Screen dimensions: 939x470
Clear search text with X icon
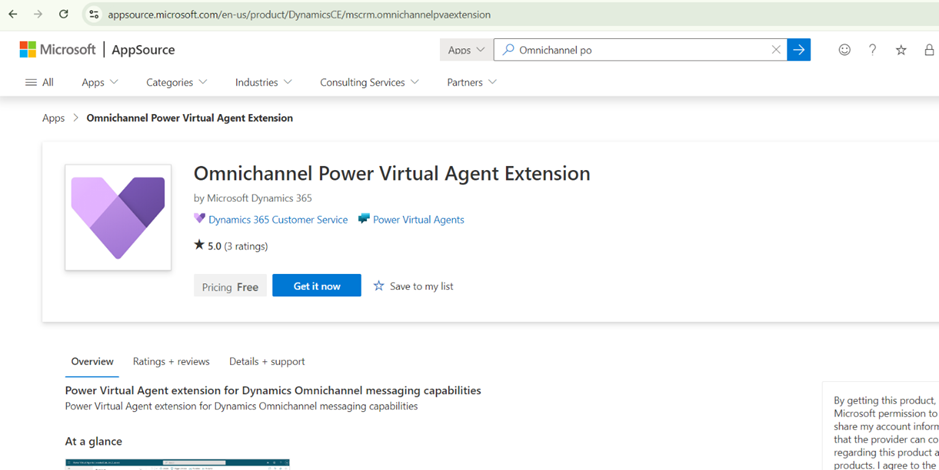click(776, 50)
